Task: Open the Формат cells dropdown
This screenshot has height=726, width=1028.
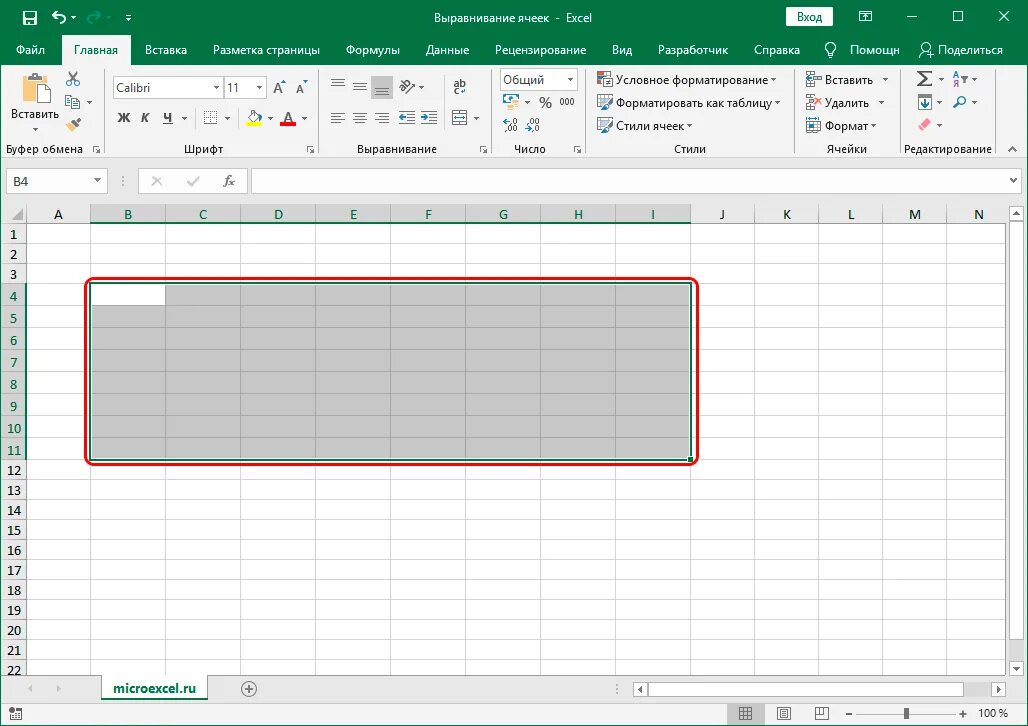Action: (x=841, y=126)
